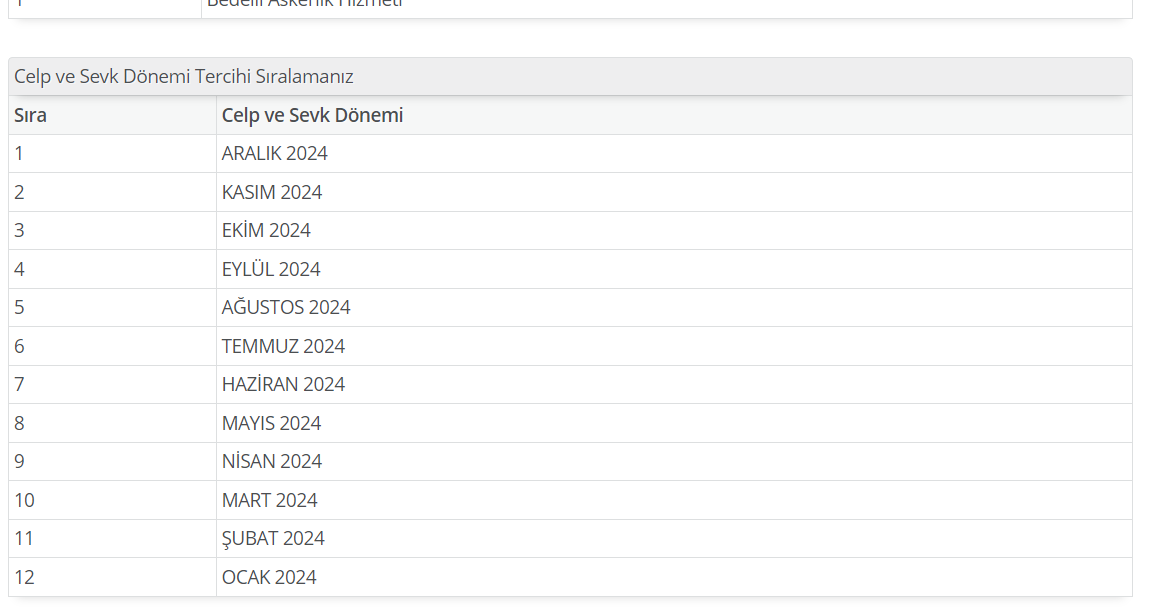The height and width of the screenshot is (612, 1158).
Task: Select the EKİM 2024 table cell
Action: (x=674, y=230)
